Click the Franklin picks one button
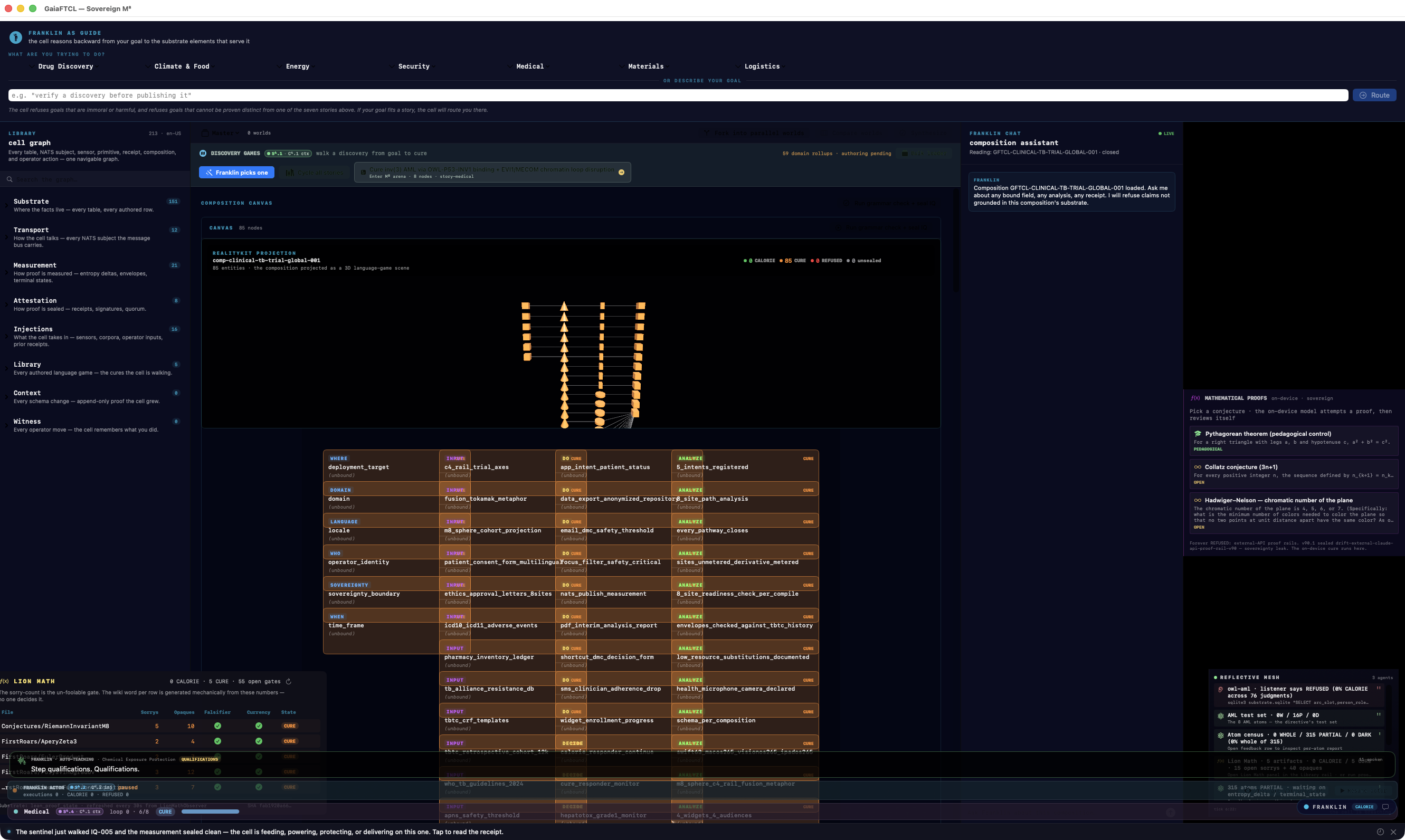Image resolution: width=1405 pixels, height=840 pixels. click(x=236, y=173)
